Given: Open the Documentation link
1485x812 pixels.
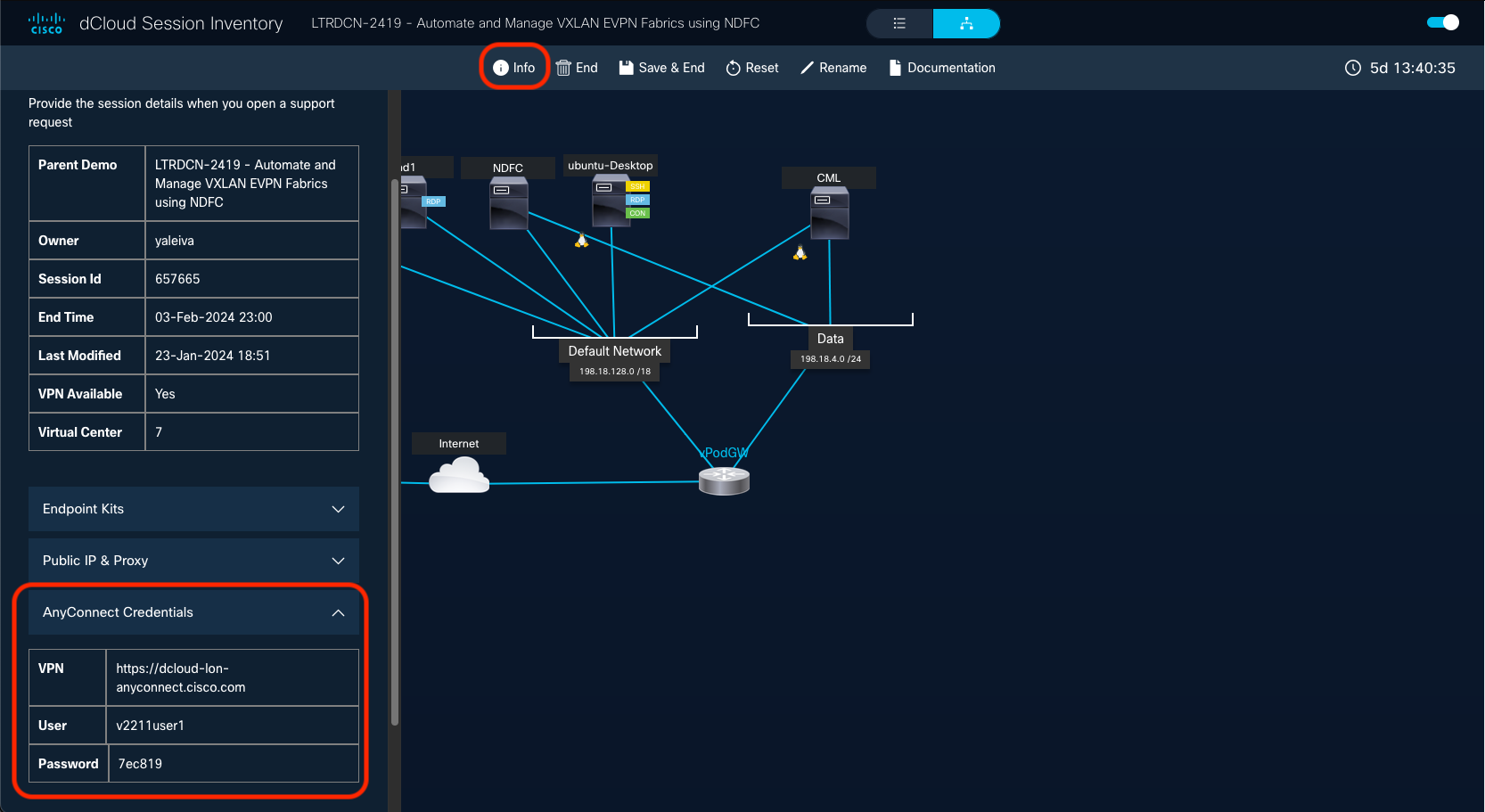Looking at the screenshot, I should 942,68.
